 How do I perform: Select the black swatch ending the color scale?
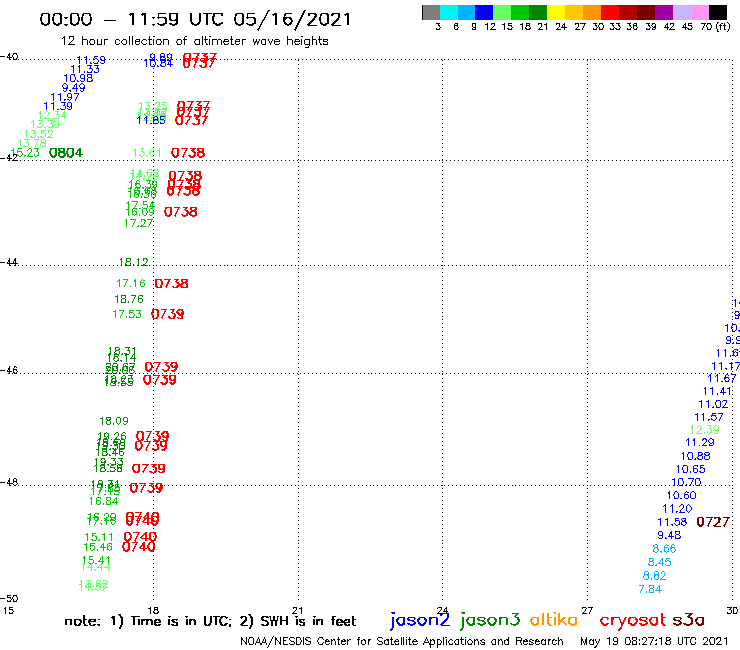(718, 12)
